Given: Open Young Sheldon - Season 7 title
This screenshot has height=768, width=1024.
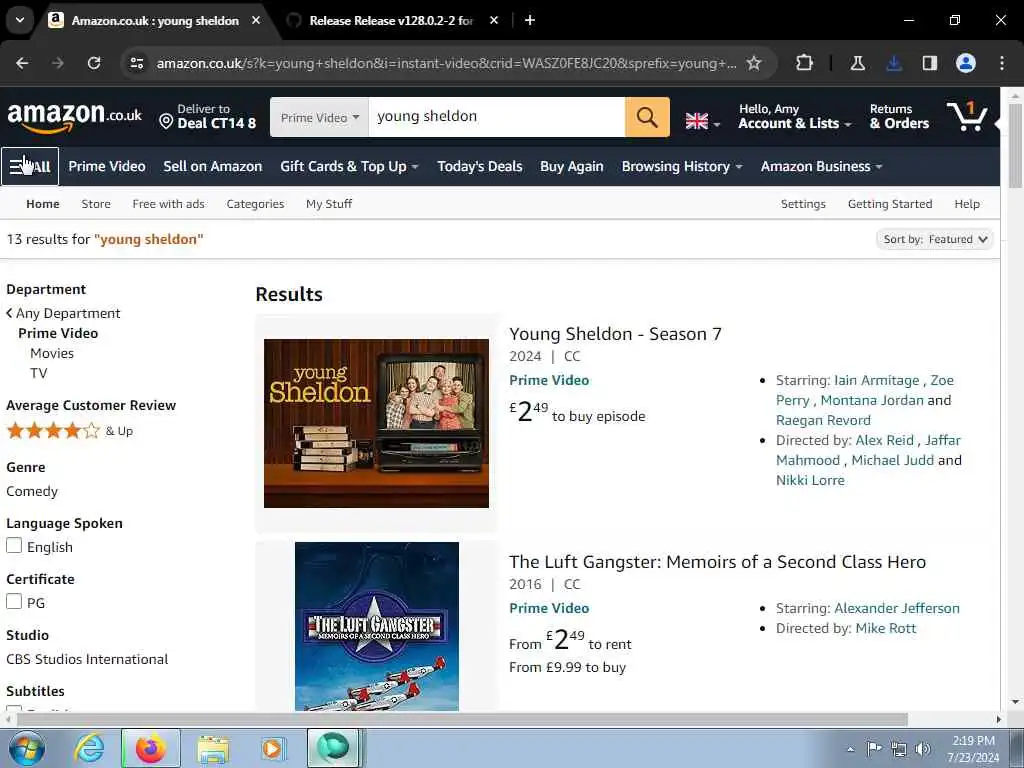Looking at the screenshot, I should point(615,334).
